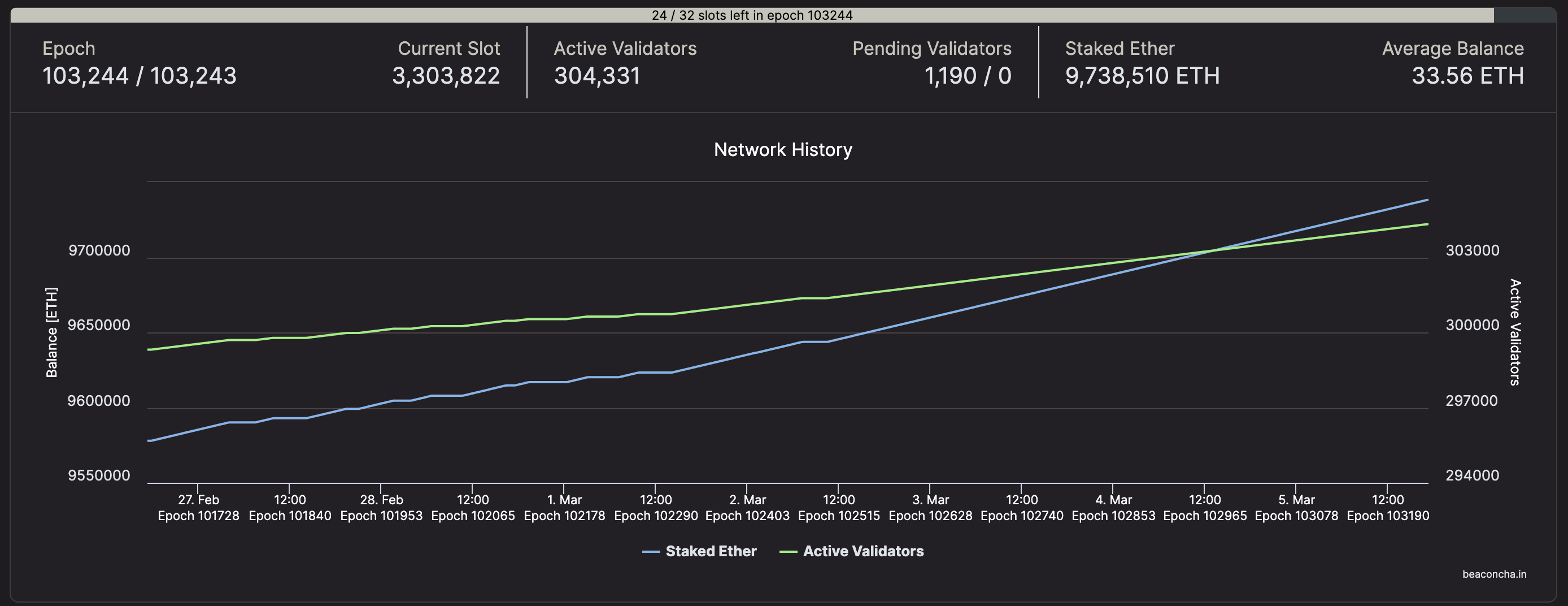This screenshot has height=606, width=1568.
Task: Select the Active Validators count 304,331
Action: point(597,76)
